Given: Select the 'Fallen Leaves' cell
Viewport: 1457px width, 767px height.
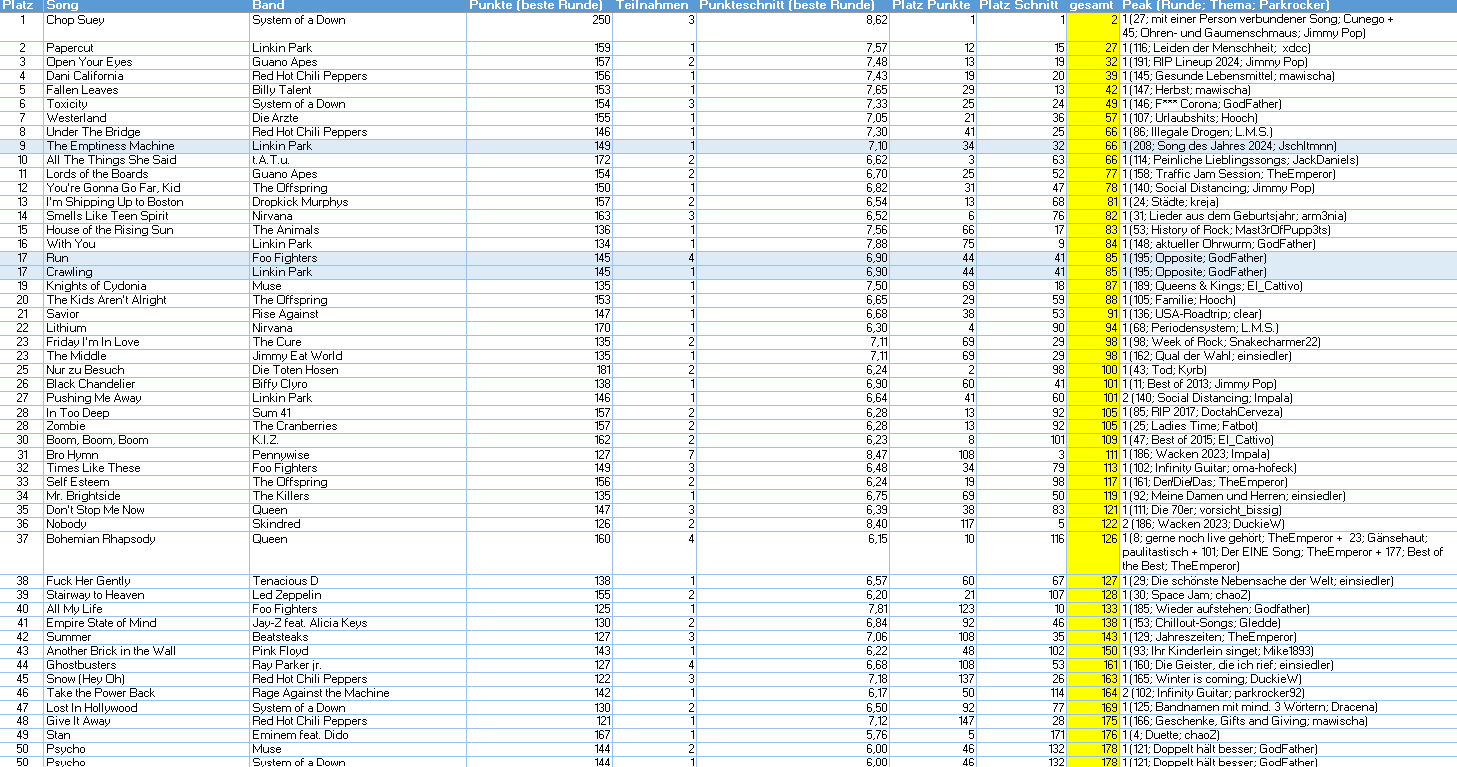Looking at the screenshot, I should pyautogui.click(x=146, y=90).
